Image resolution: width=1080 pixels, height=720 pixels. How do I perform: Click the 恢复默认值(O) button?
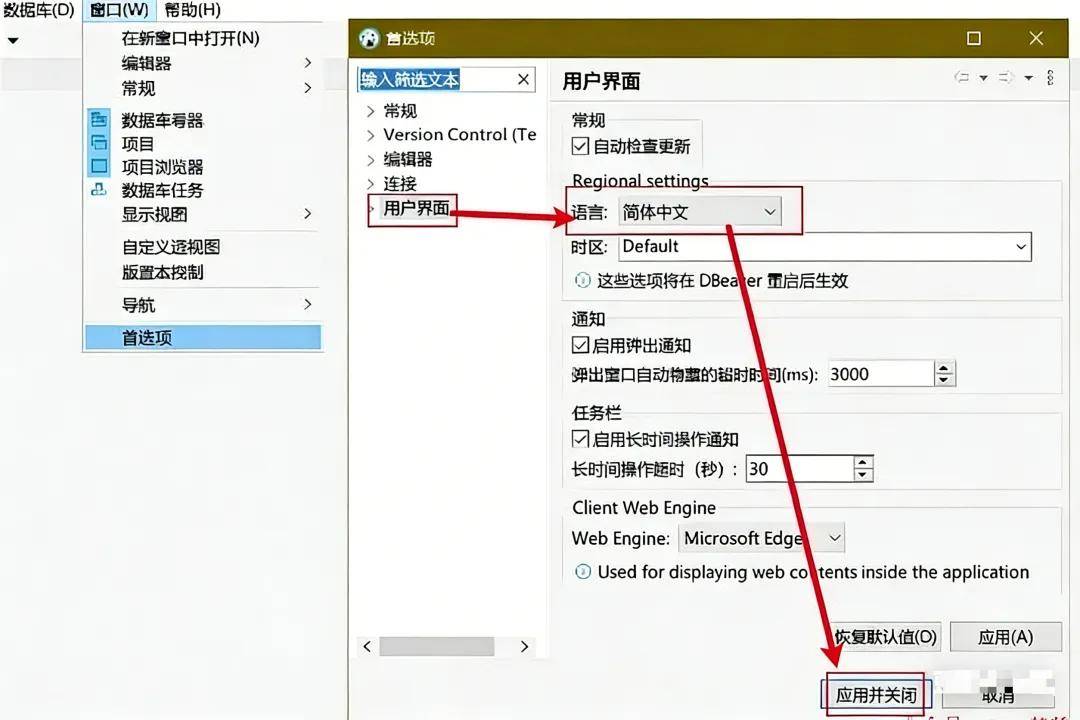coord(886,637)
